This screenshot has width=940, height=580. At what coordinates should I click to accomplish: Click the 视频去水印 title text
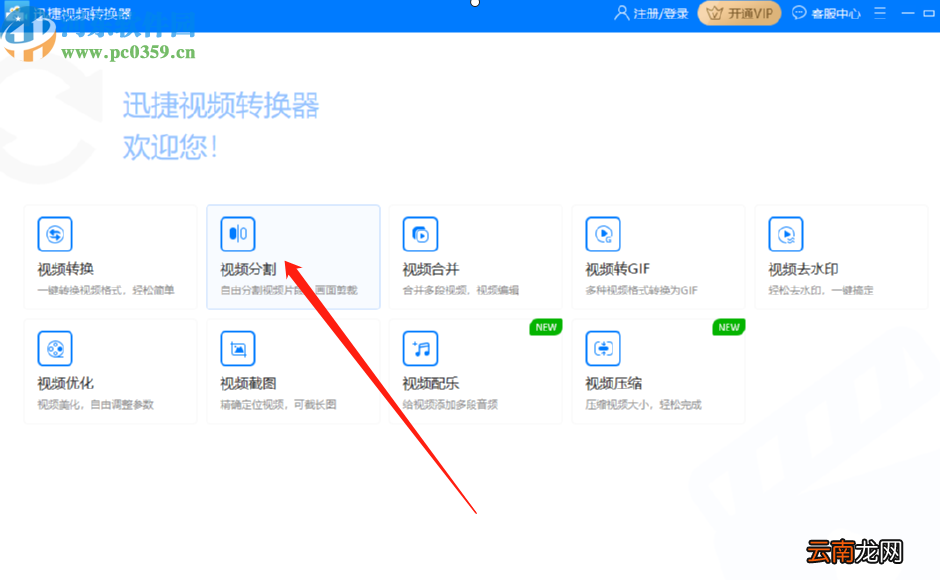(x=803, y=269)
